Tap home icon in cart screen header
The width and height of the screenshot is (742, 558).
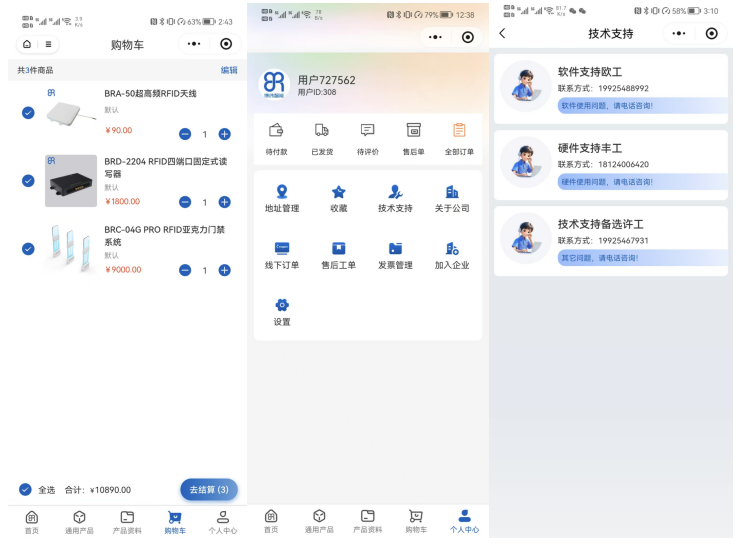(x=27, y=44)
